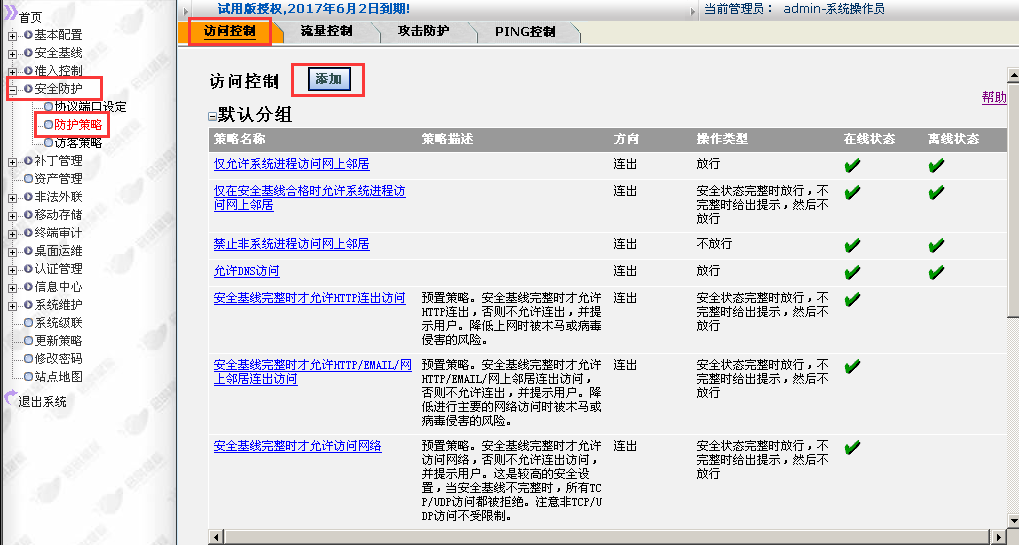
Task: Click offline status checkmark for 禁止非系统进程访问网上邻居
Action: pos(936,245)
